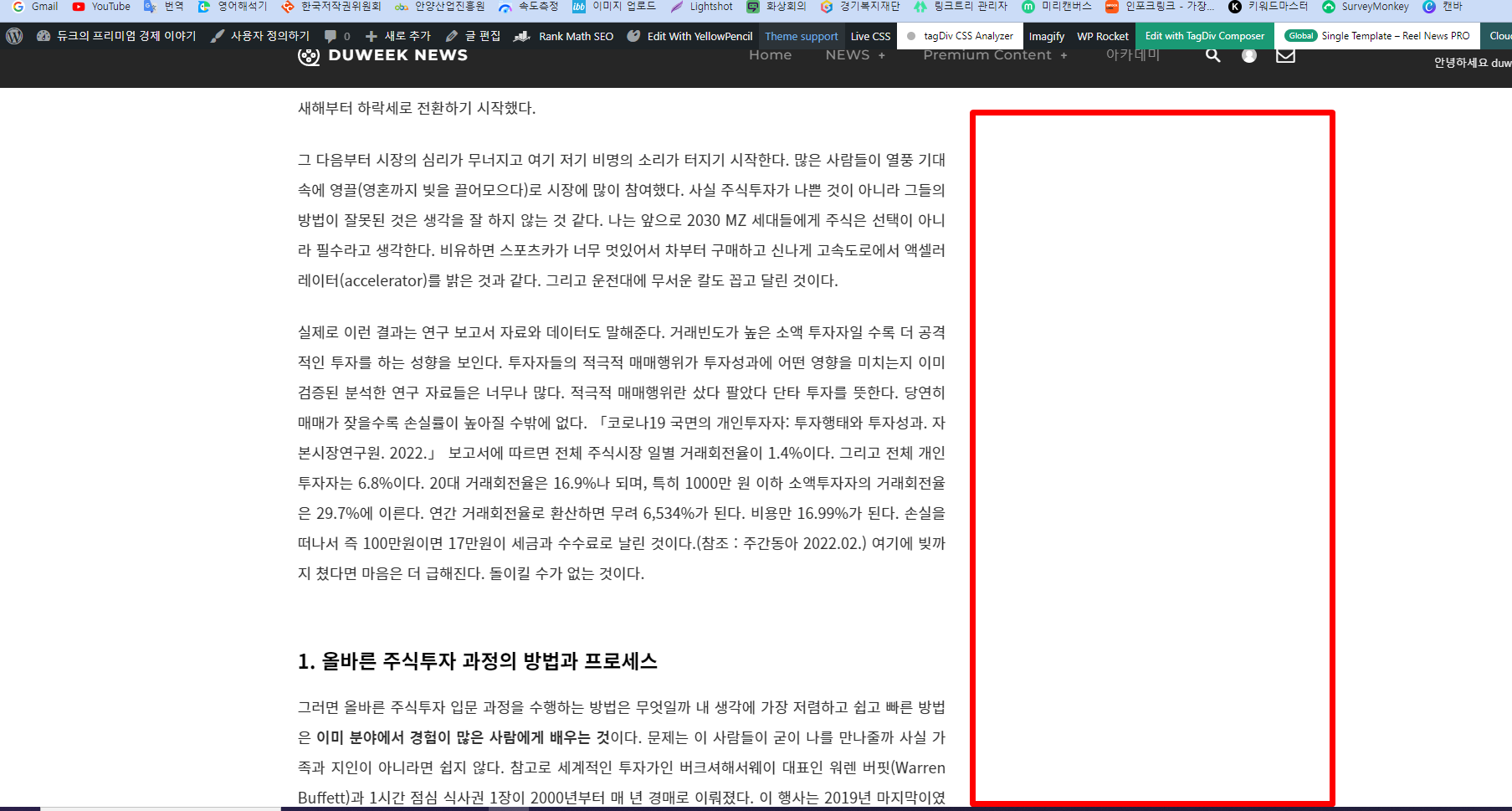Open the 아카데미 nav link
The image size is (1512, 811).
pyautogui.click(x=1133, y=55)
